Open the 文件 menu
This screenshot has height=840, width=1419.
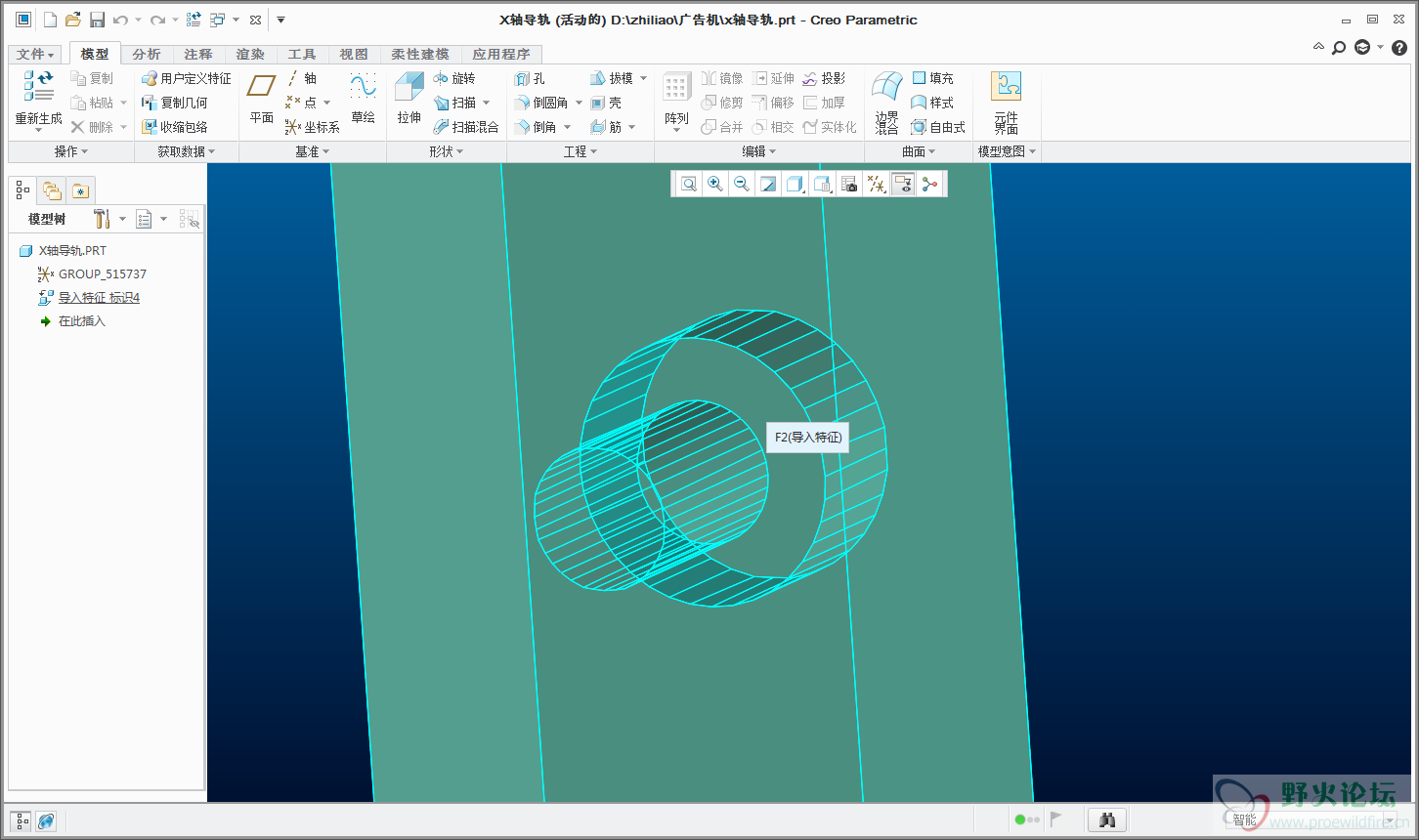coord(36,55)
